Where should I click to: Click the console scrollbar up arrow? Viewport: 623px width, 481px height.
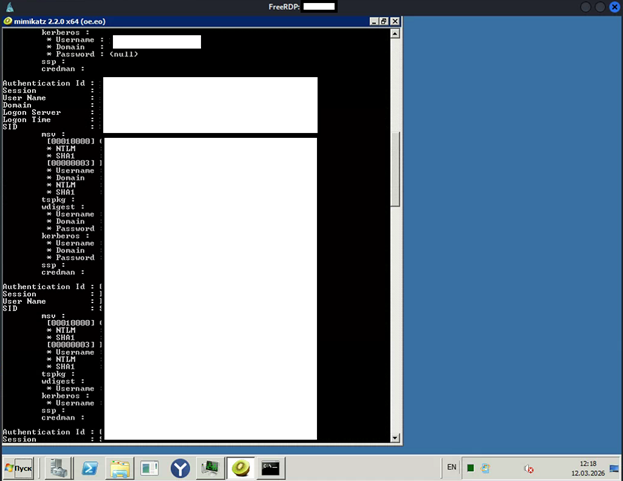pyautogui.click(x=395, y=34)
